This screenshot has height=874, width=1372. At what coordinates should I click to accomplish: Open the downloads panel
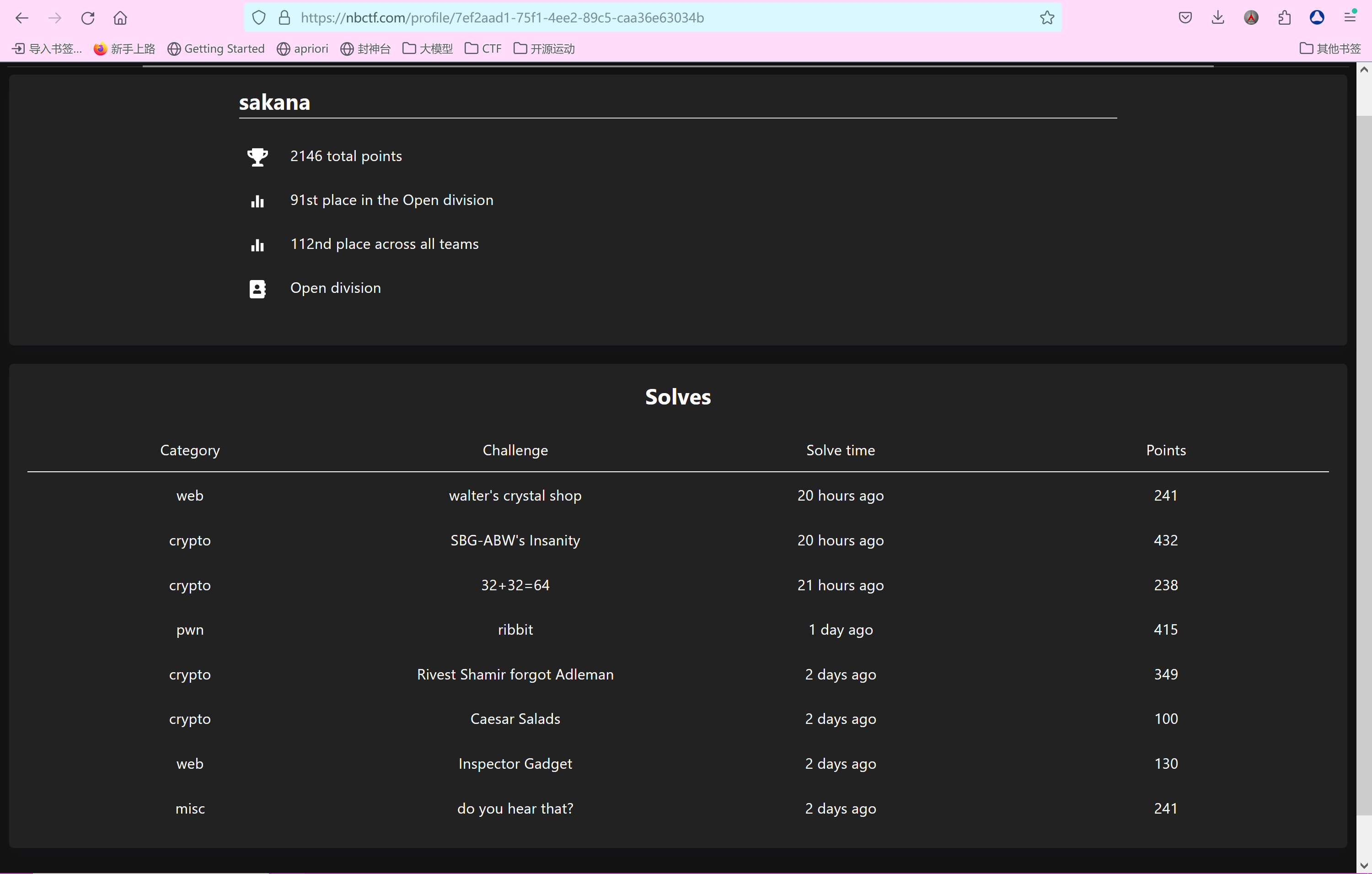tap(1217, 18)
